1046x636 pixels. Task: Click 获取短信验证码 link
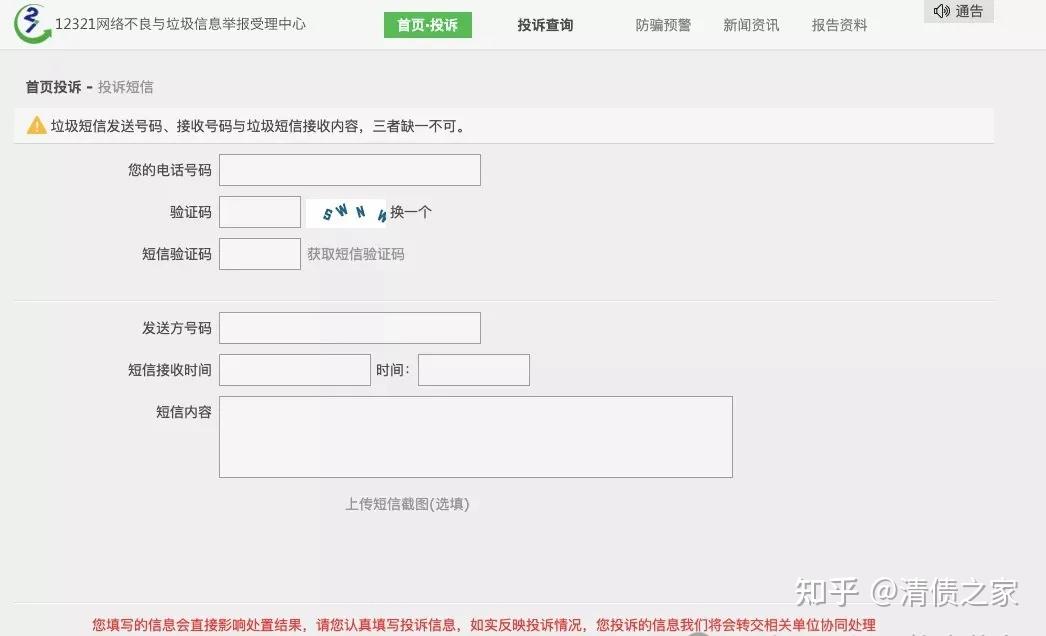click(x=355, y=254)
